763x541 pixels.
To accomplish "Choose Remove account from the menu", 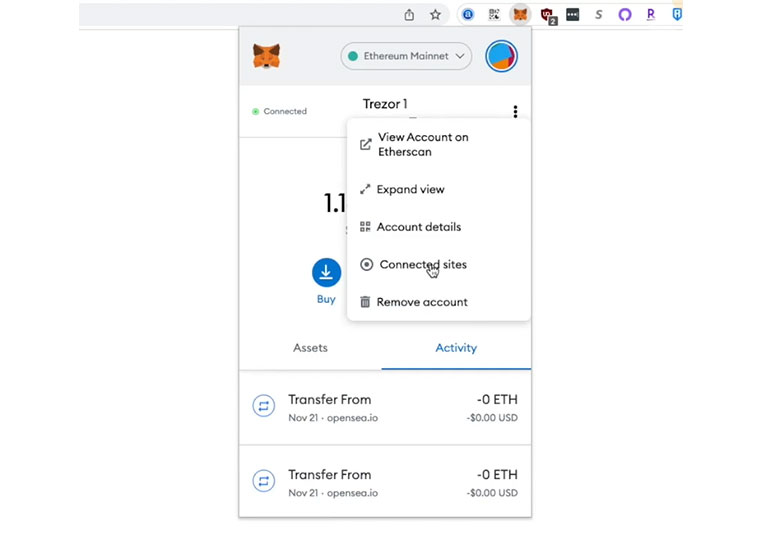I will [x=438, y=302].
